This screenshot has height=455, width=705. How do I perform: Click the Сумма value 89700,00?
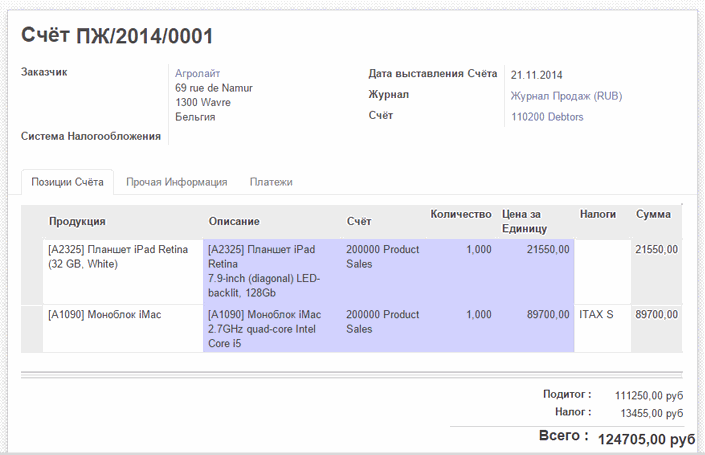pos(656,315)
